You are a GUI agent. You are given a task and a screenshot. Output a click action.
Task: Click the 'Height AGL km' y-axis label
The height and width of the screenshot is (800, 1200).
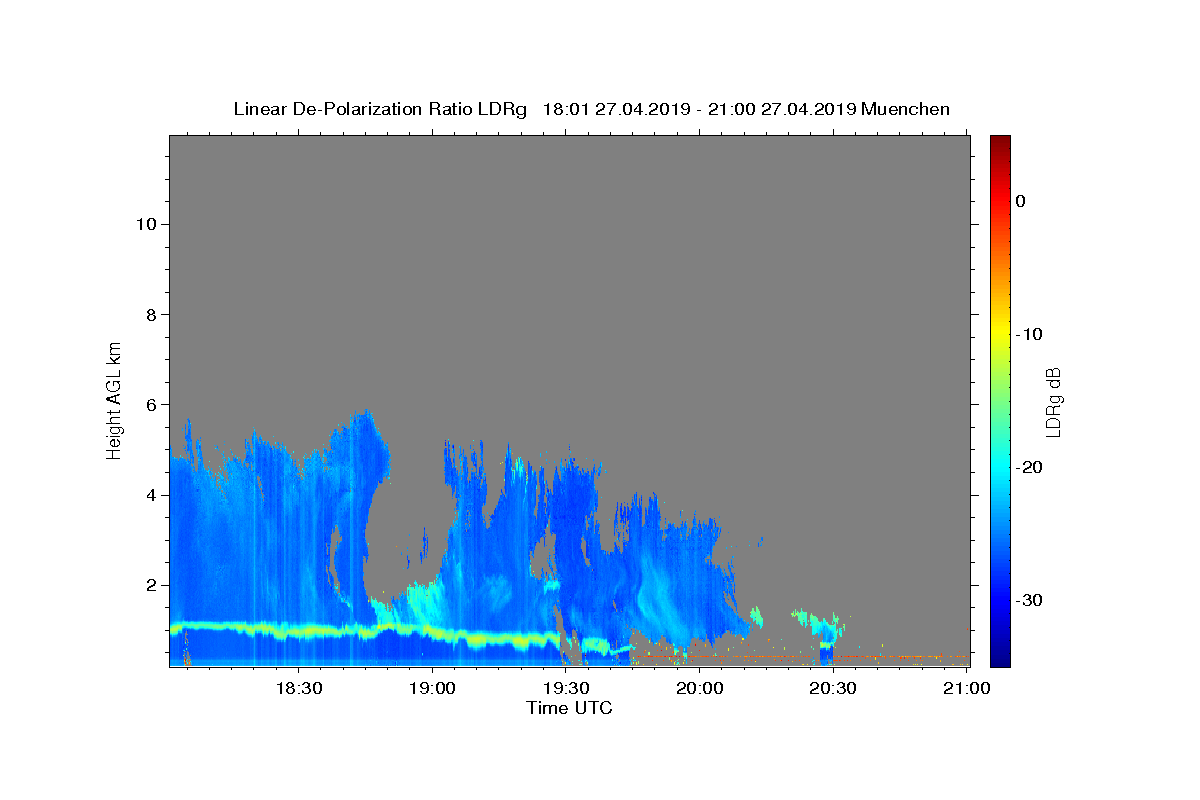115,399
